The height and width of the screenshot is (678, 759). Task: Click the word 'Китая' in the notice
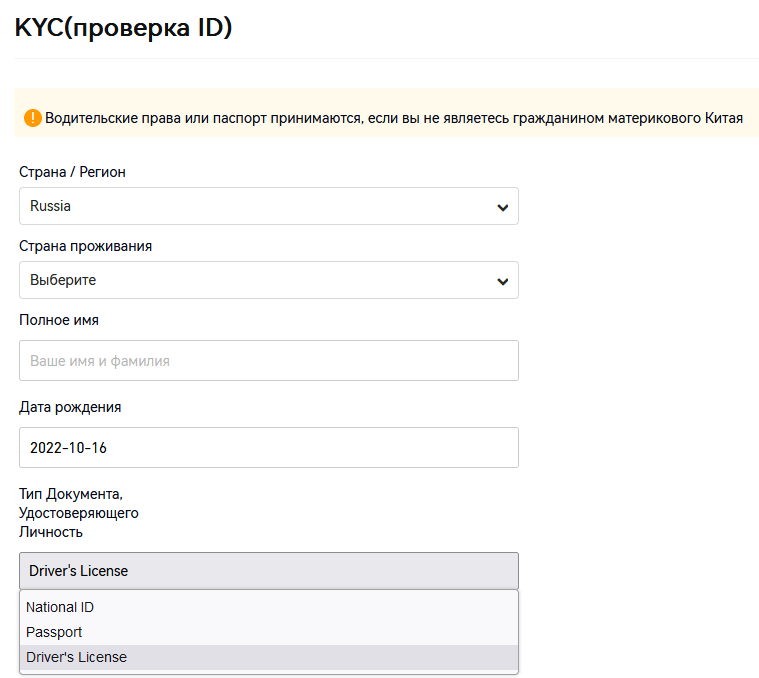pos(722,118)
